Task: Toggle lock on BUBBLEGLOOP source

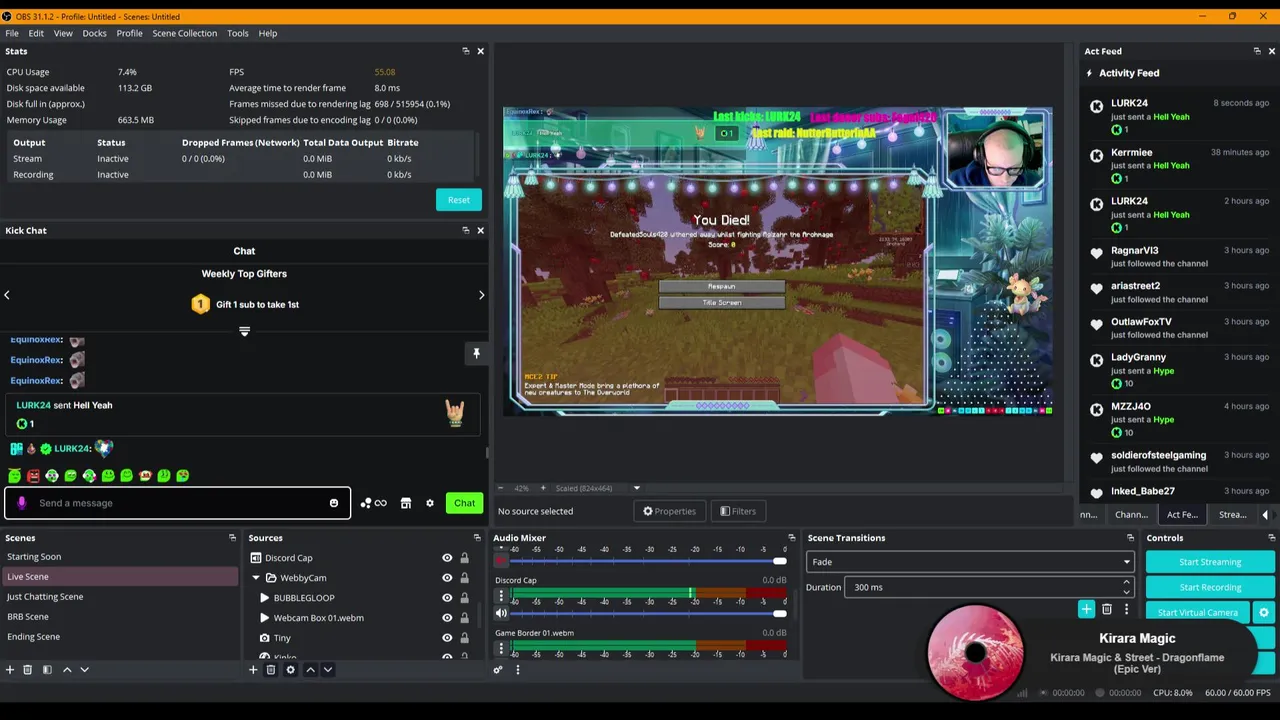Action: coord(464,598)
